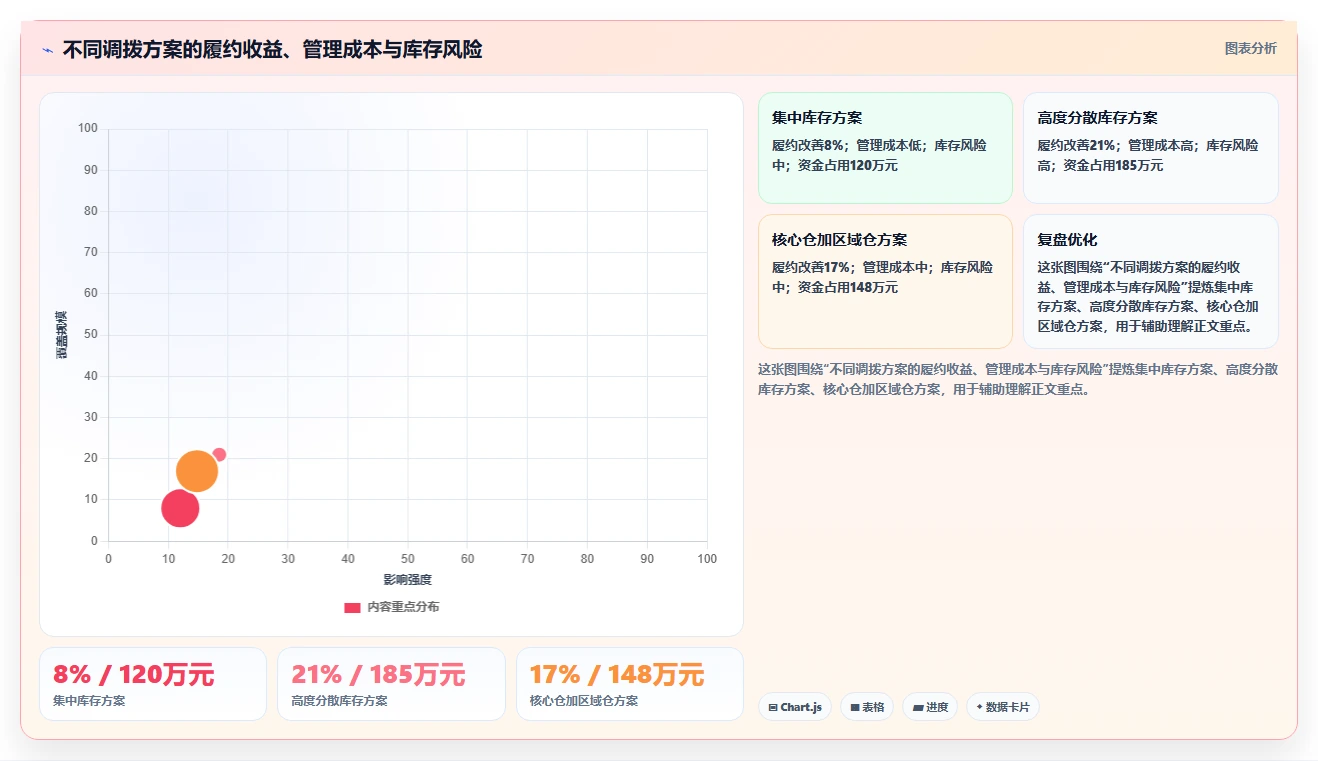Click 核心仓加区域仓方案 label under 17% stat

tap(584, 701)
